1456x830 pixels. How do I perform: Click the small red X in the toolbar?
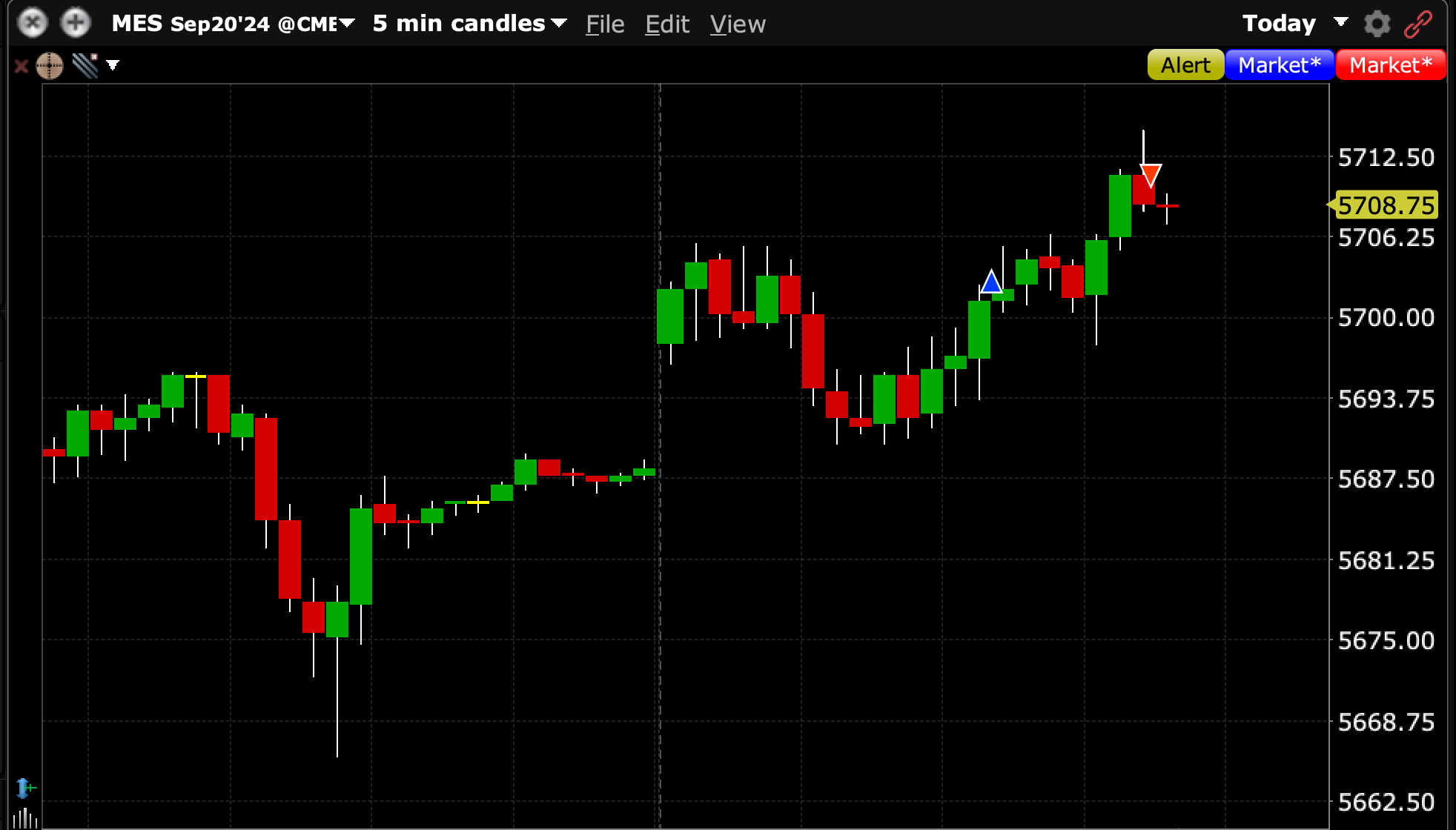click(x=21, y=66)
